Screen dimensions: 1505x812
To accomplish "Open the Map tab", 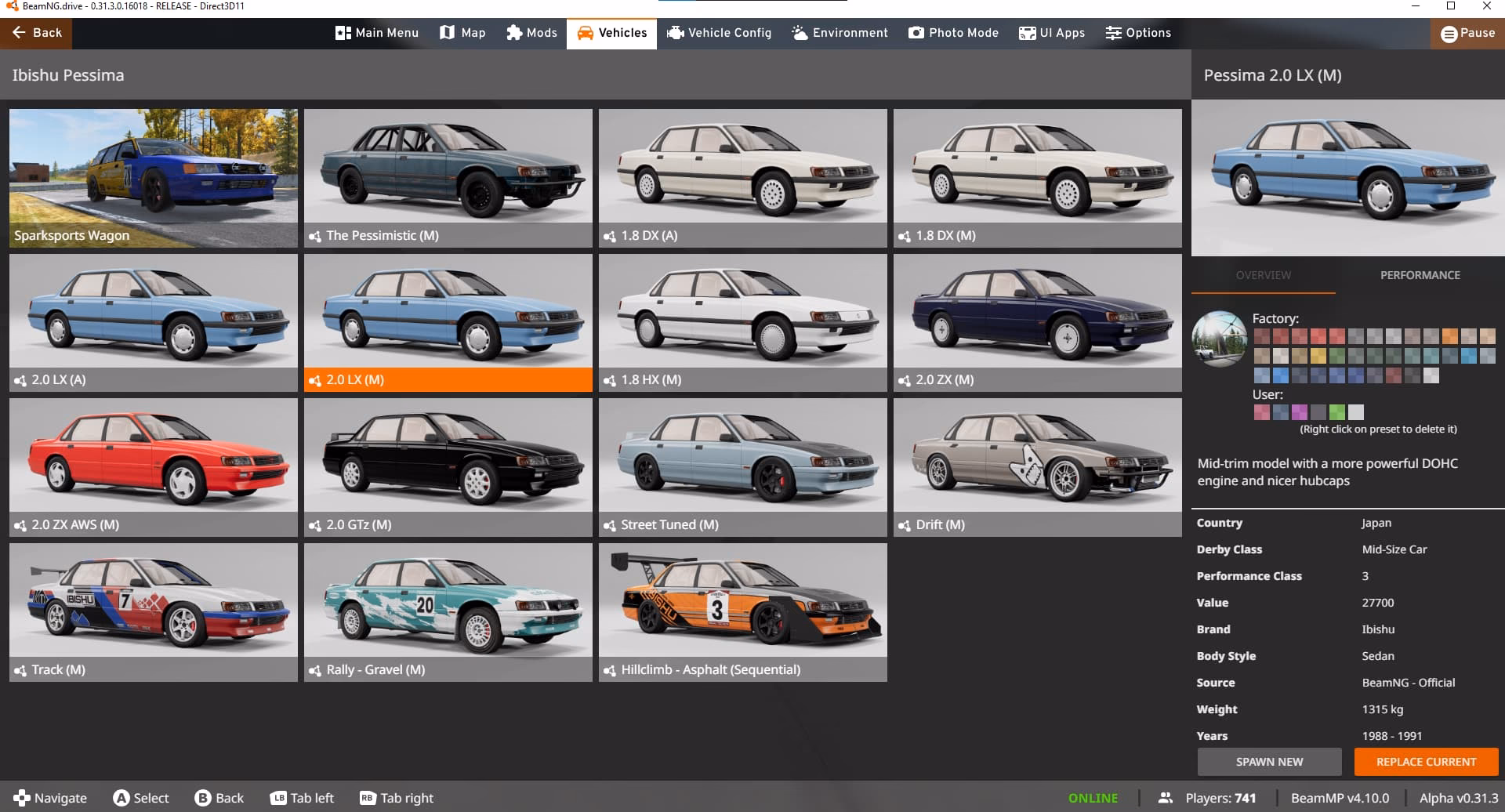I will point(462,33).
